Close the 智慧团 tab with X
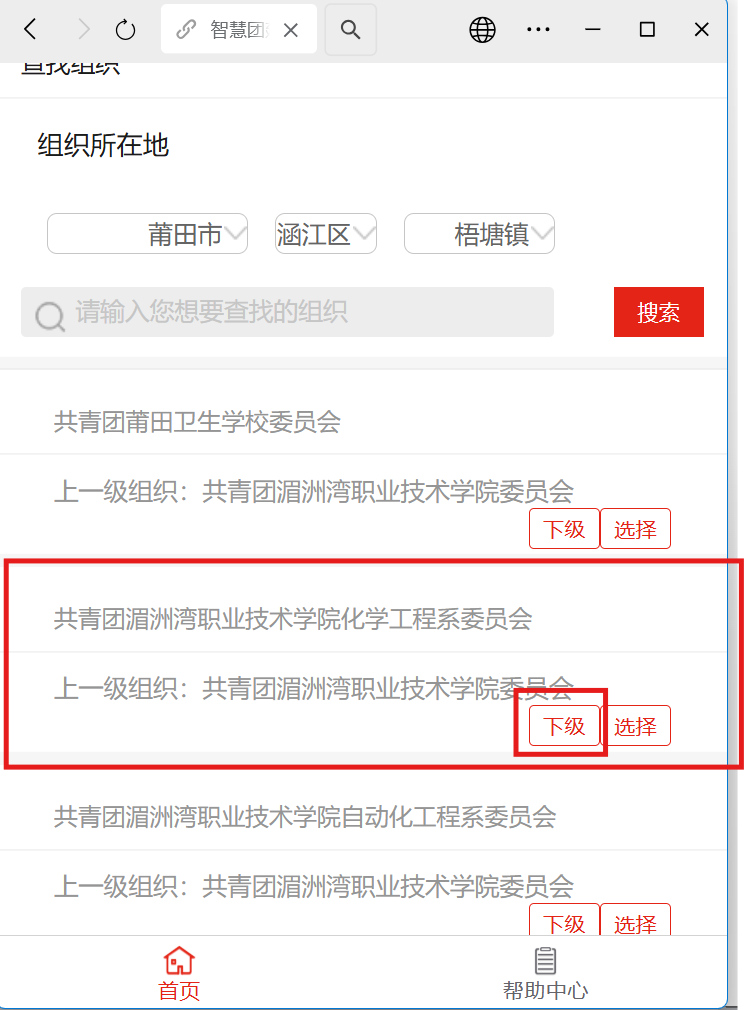Viewport: 745px width, 1010px height. [291, 30]
